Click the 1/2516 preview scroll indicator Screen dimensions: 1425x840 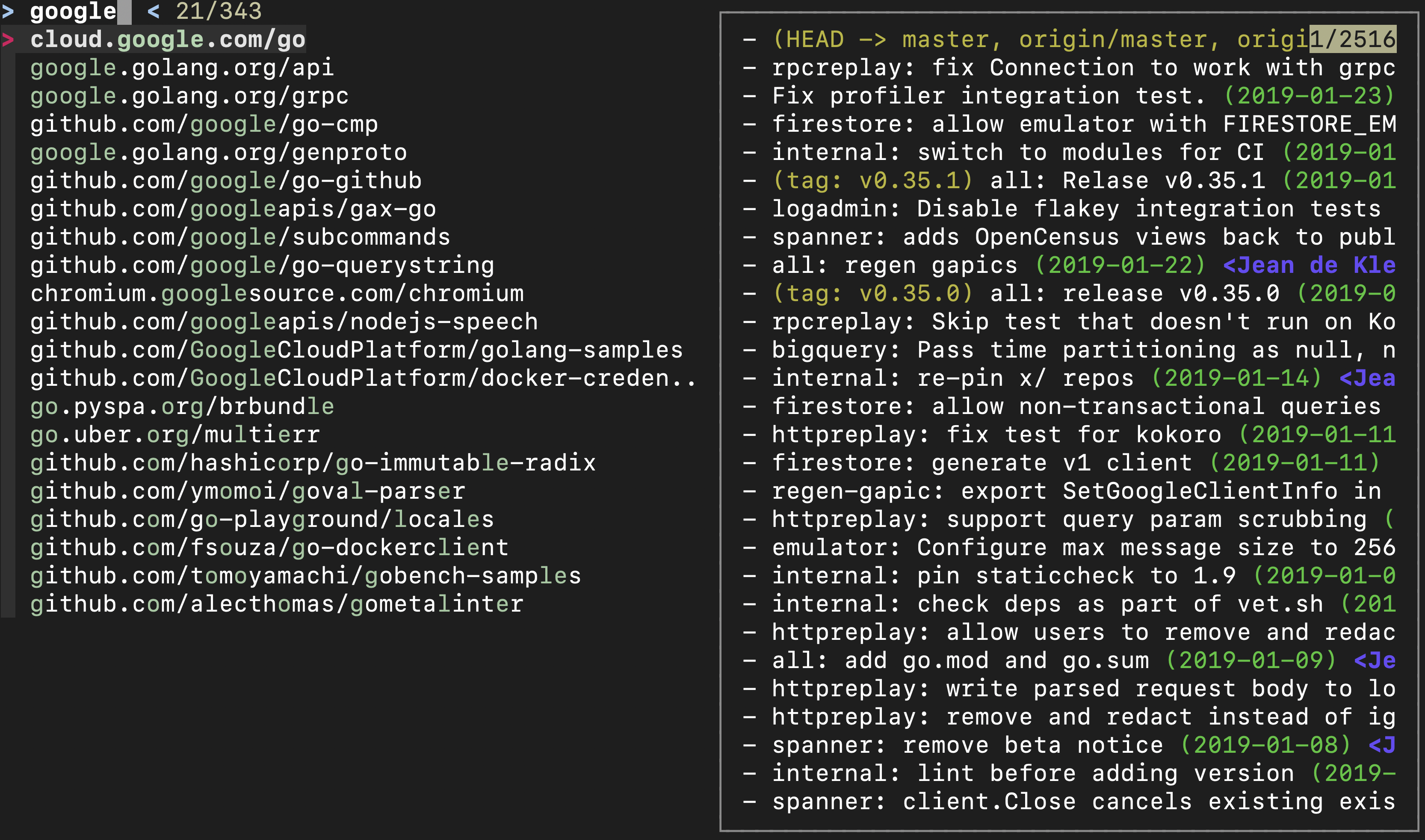tap(1353, 40)
